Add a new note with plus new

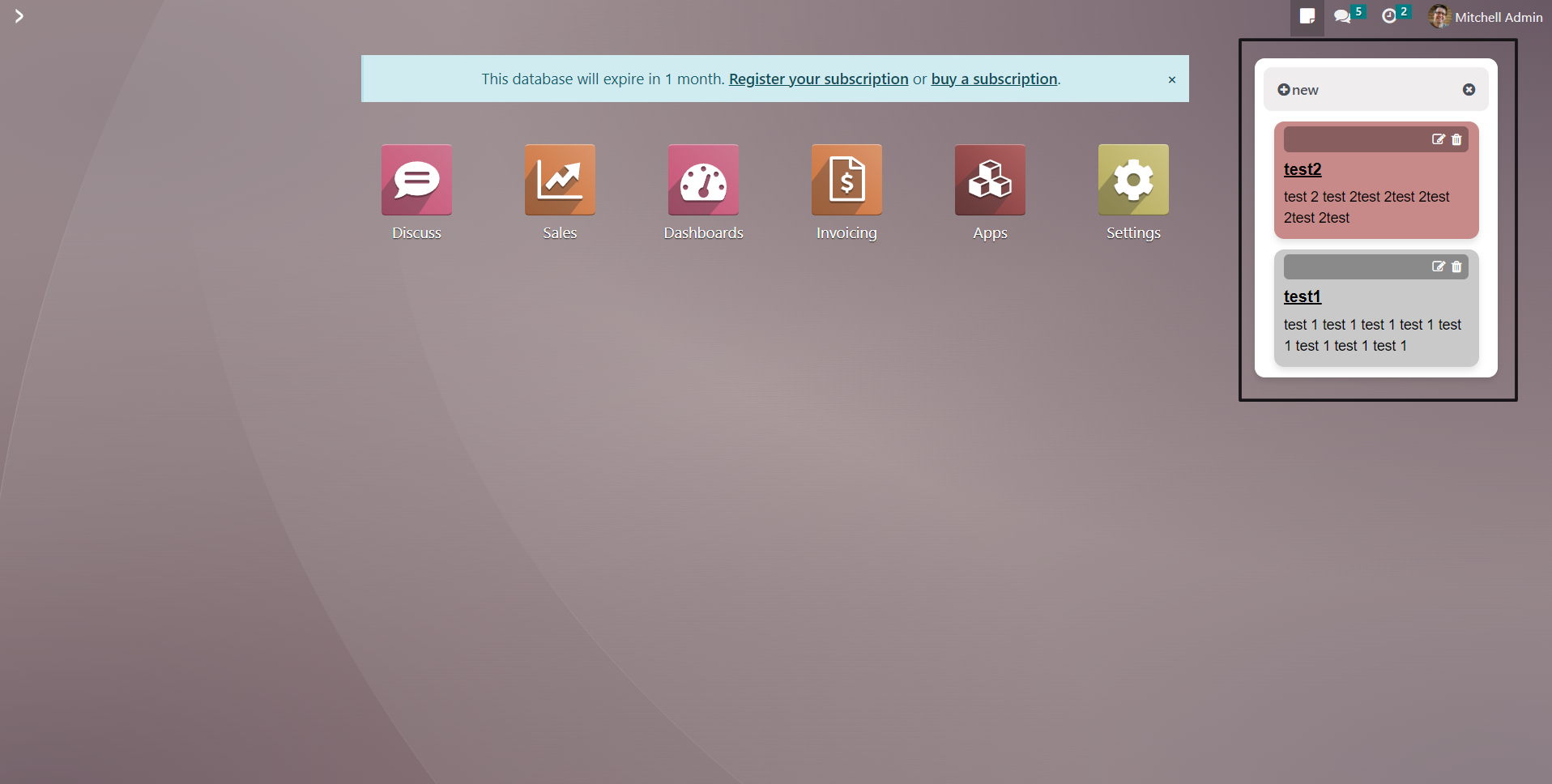1298,90
